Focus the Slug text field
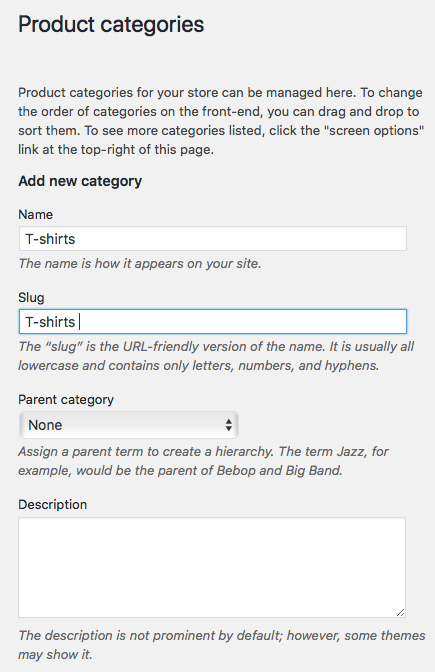The height and width of the screenshot is (672, 435). point(213,321)
